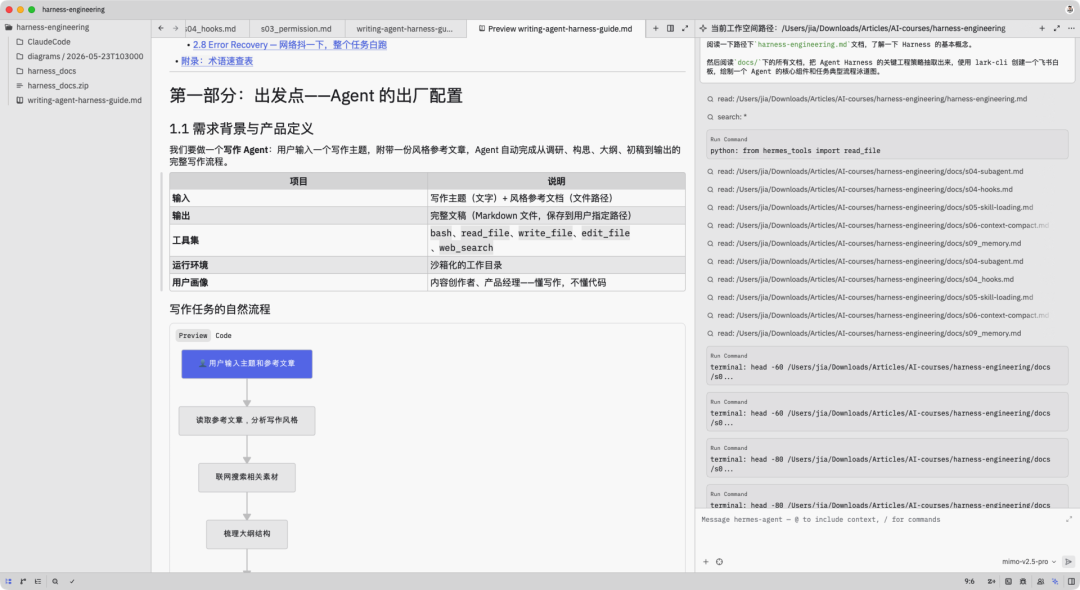Expand the agent panel to full size
The image size is (1080, 590).
[1057, 28]
